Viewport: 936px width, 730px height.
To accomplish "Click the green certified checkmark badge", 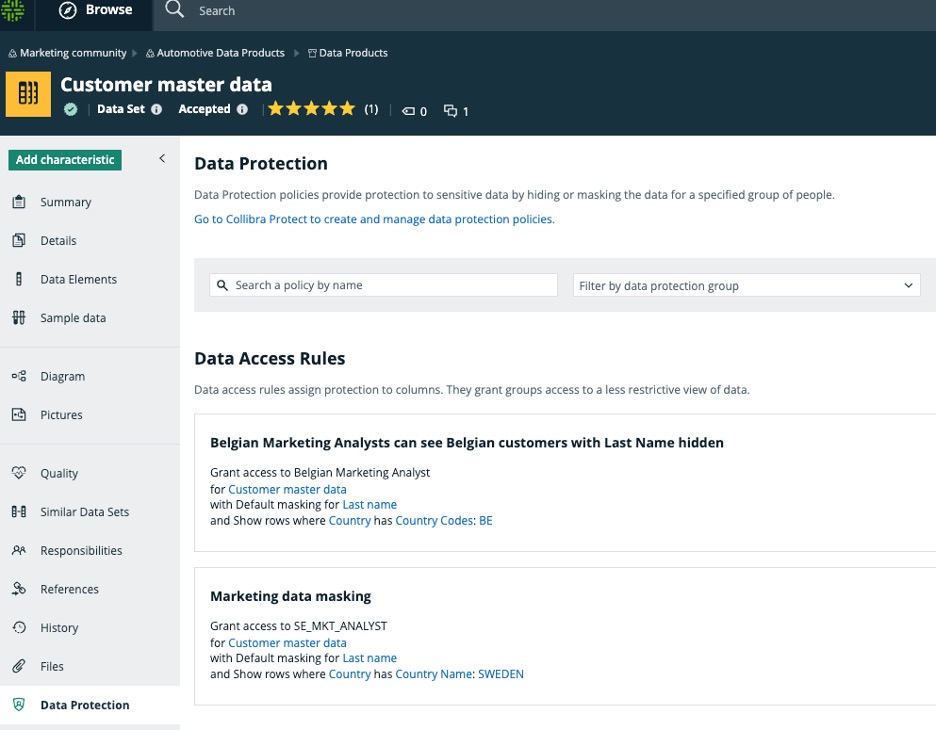I will pos(70,110).
